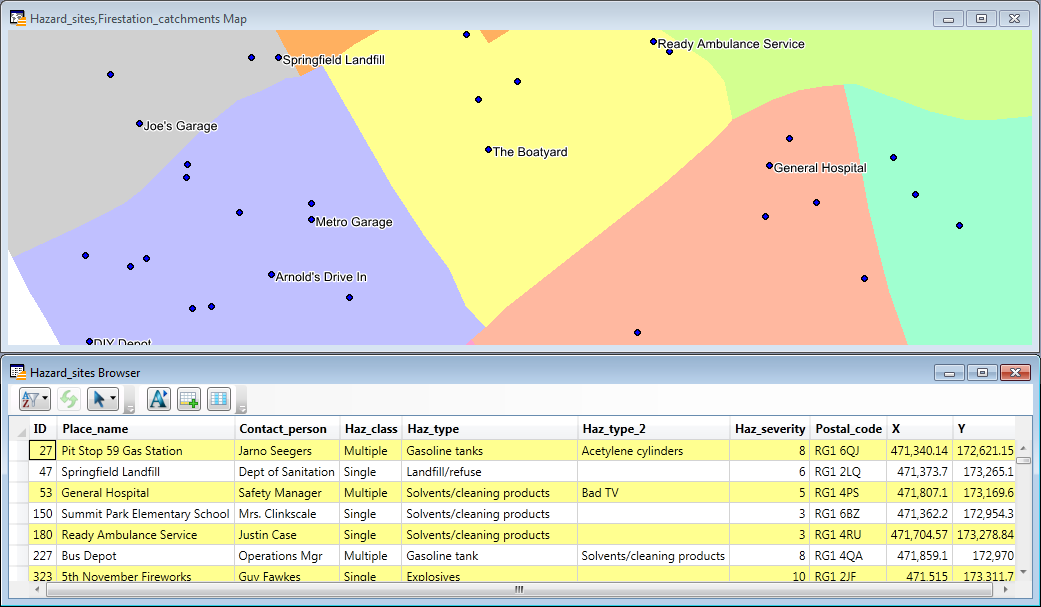Select the Springfield Landfill table cell
The height and width of the screenshot is (607, 1041).
[x=145, y=472]
